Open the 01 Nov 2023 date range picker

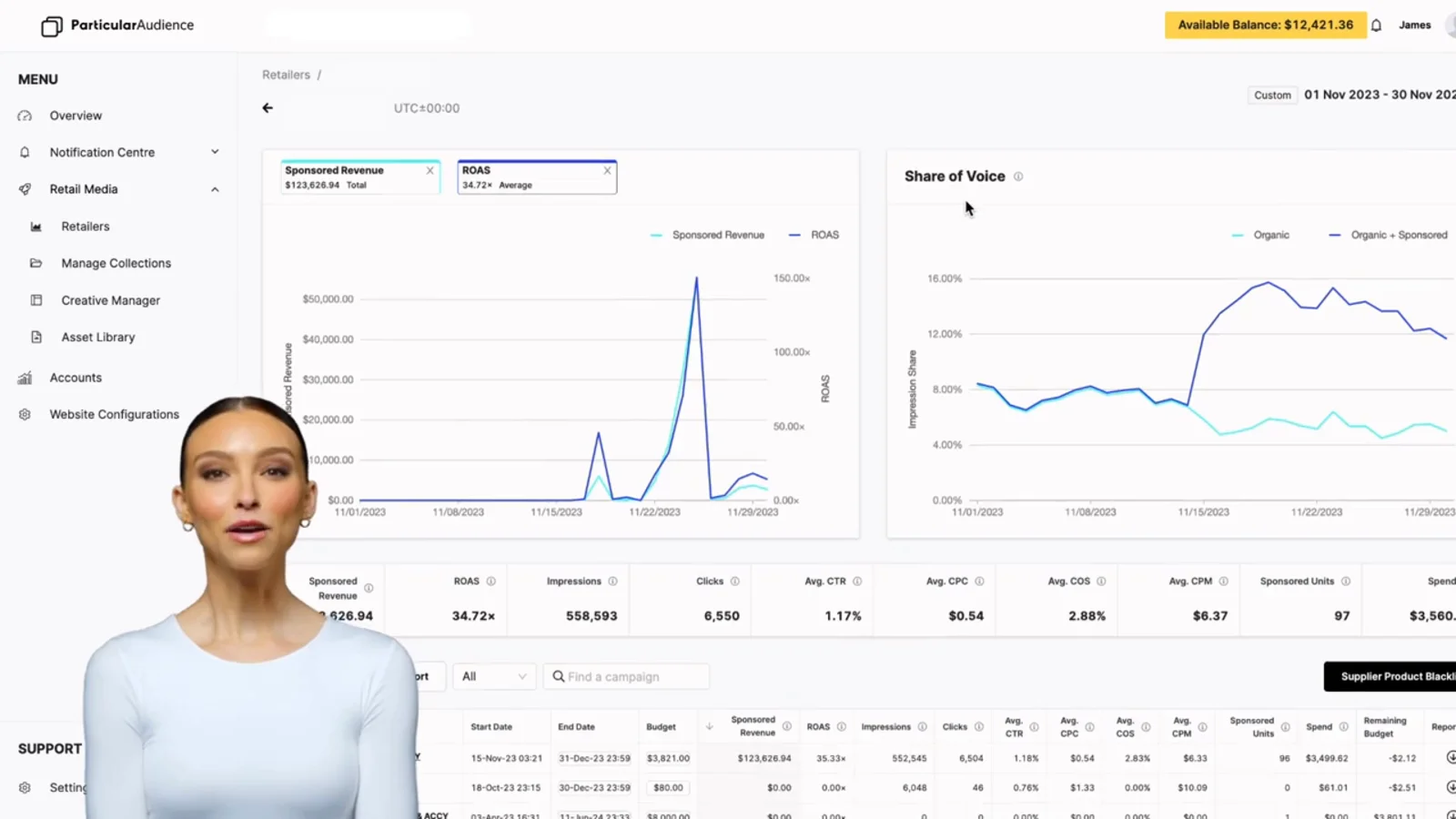tap(1380, 95)
